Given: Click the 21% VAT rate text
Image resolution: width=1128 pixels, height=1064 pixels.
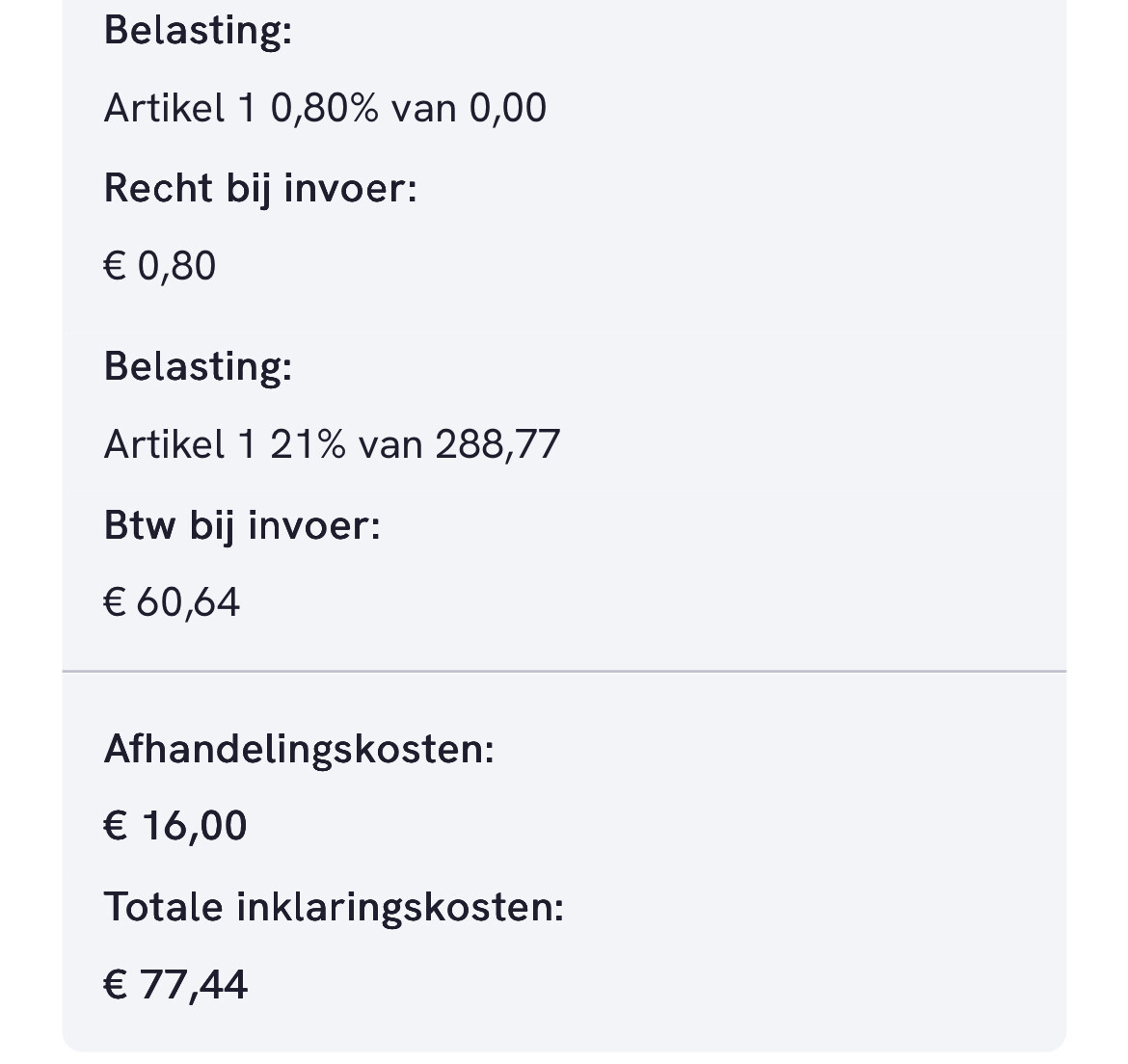Looking at the screenshot, I should click(308, 444).
